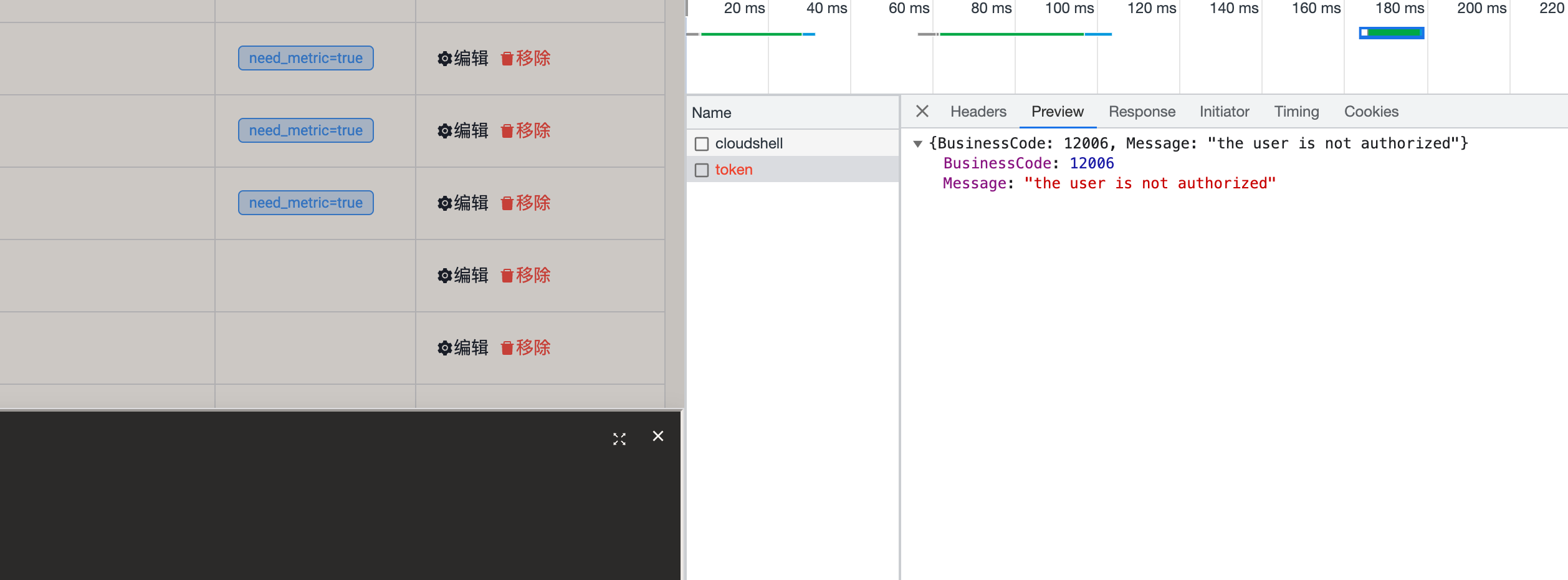Check the token request checkbox
The image size is (1568, 580).
(702, 169)
